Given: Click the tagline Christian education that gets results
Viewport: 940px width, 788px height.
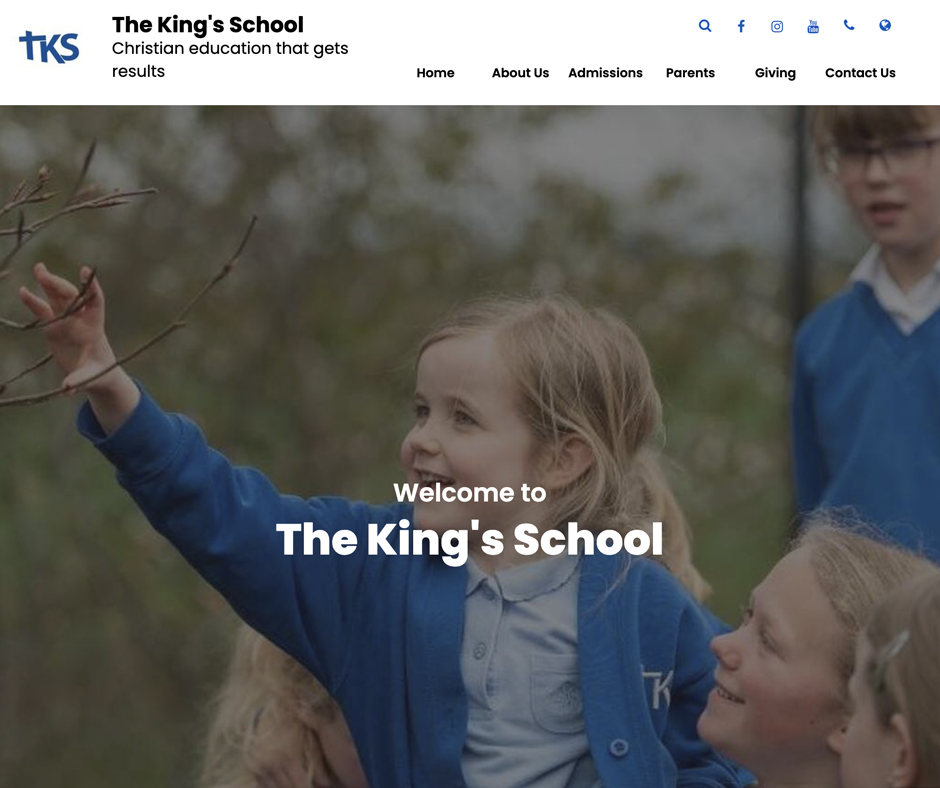Looking at the screenshot, I should pyautogui.click(x=230, y=59).
